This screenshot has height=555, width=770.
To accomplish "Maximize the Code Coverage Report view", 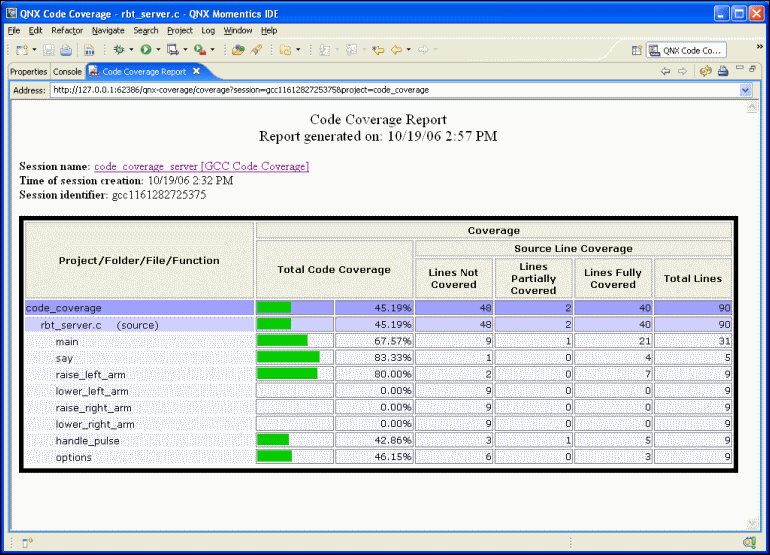I will (753, 70).
